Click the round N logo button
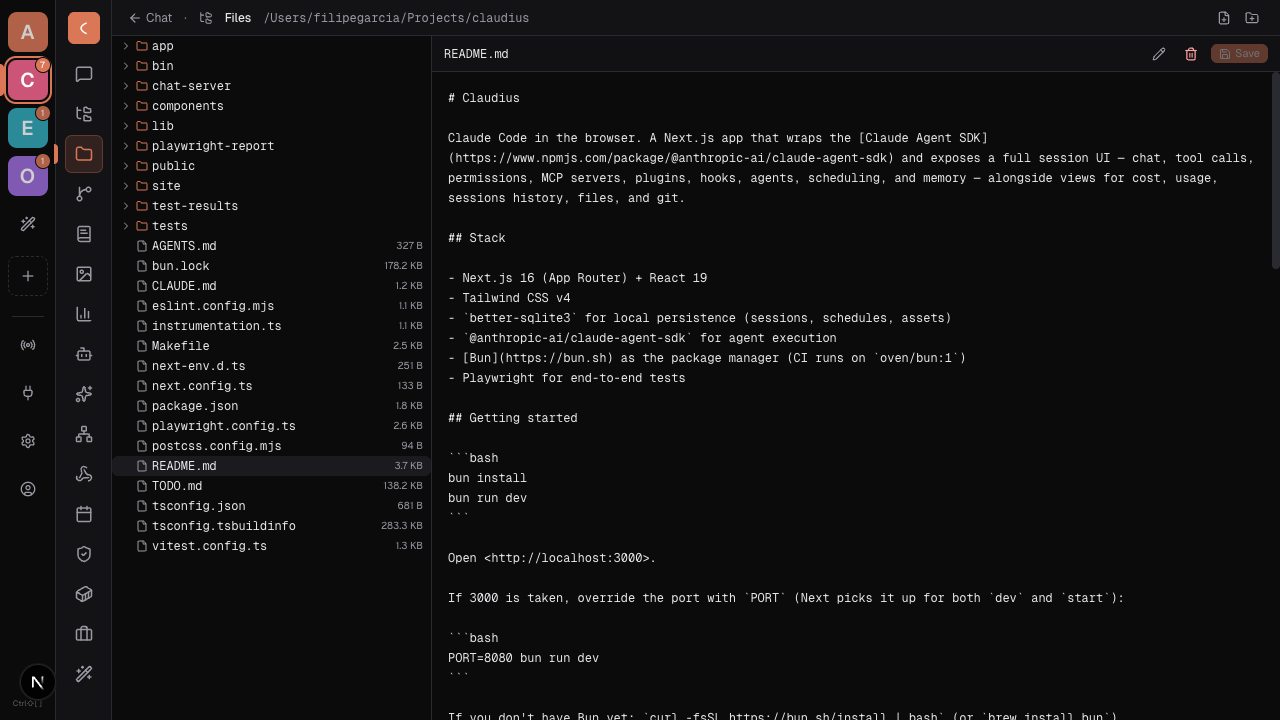The image size is (1280, 720). pyautogui.click(x=38, y=682)
